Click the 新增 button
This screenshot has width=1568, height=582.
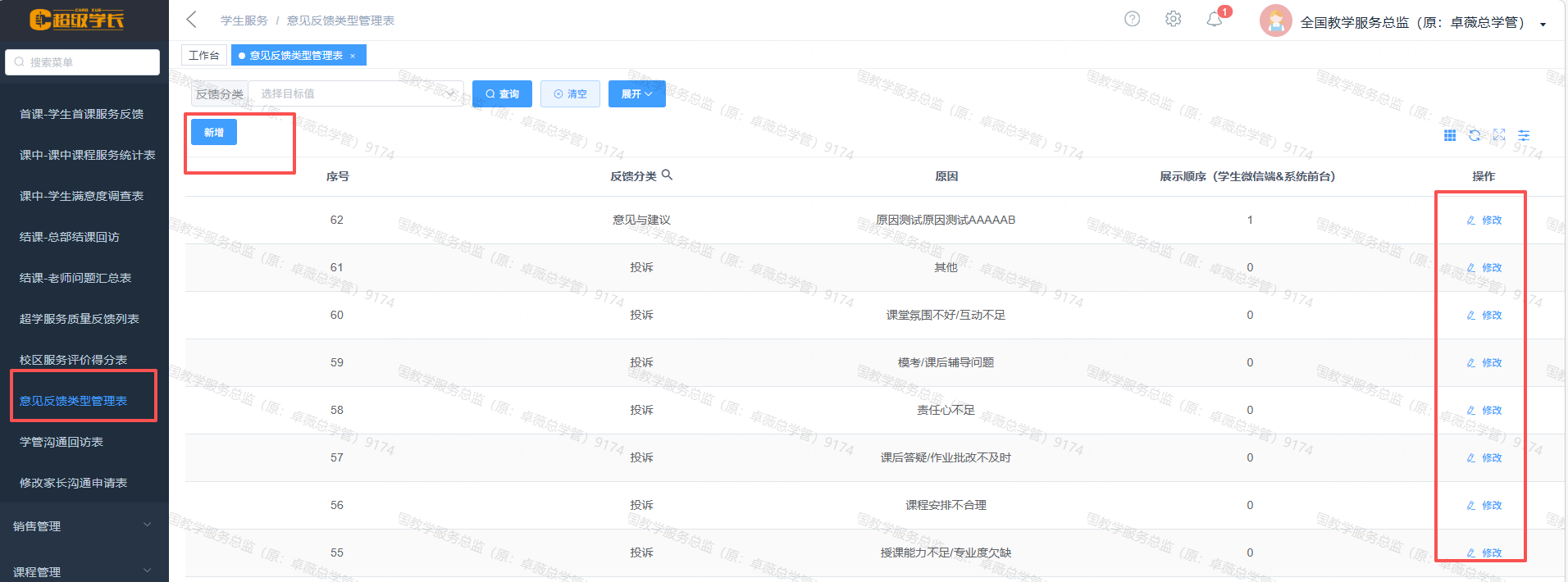tap(214, 132)
